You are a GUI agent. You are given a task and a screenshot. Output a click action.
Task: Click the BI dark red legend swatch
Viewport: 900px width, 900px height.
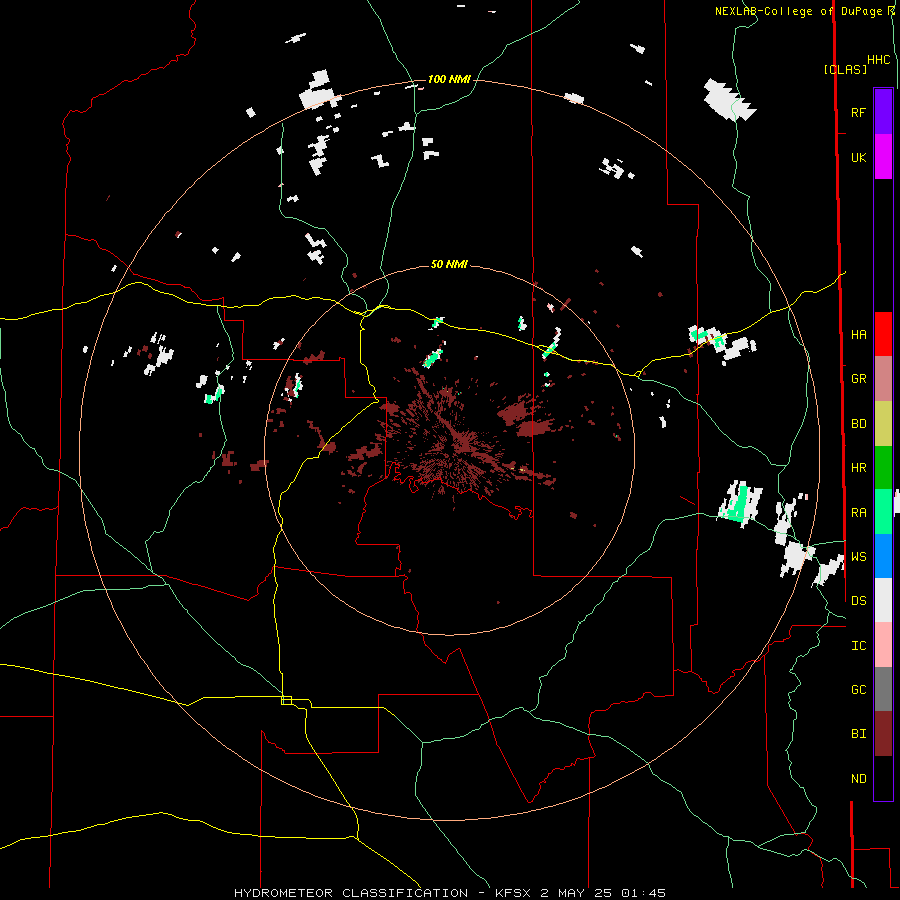(x=883, y=734)
